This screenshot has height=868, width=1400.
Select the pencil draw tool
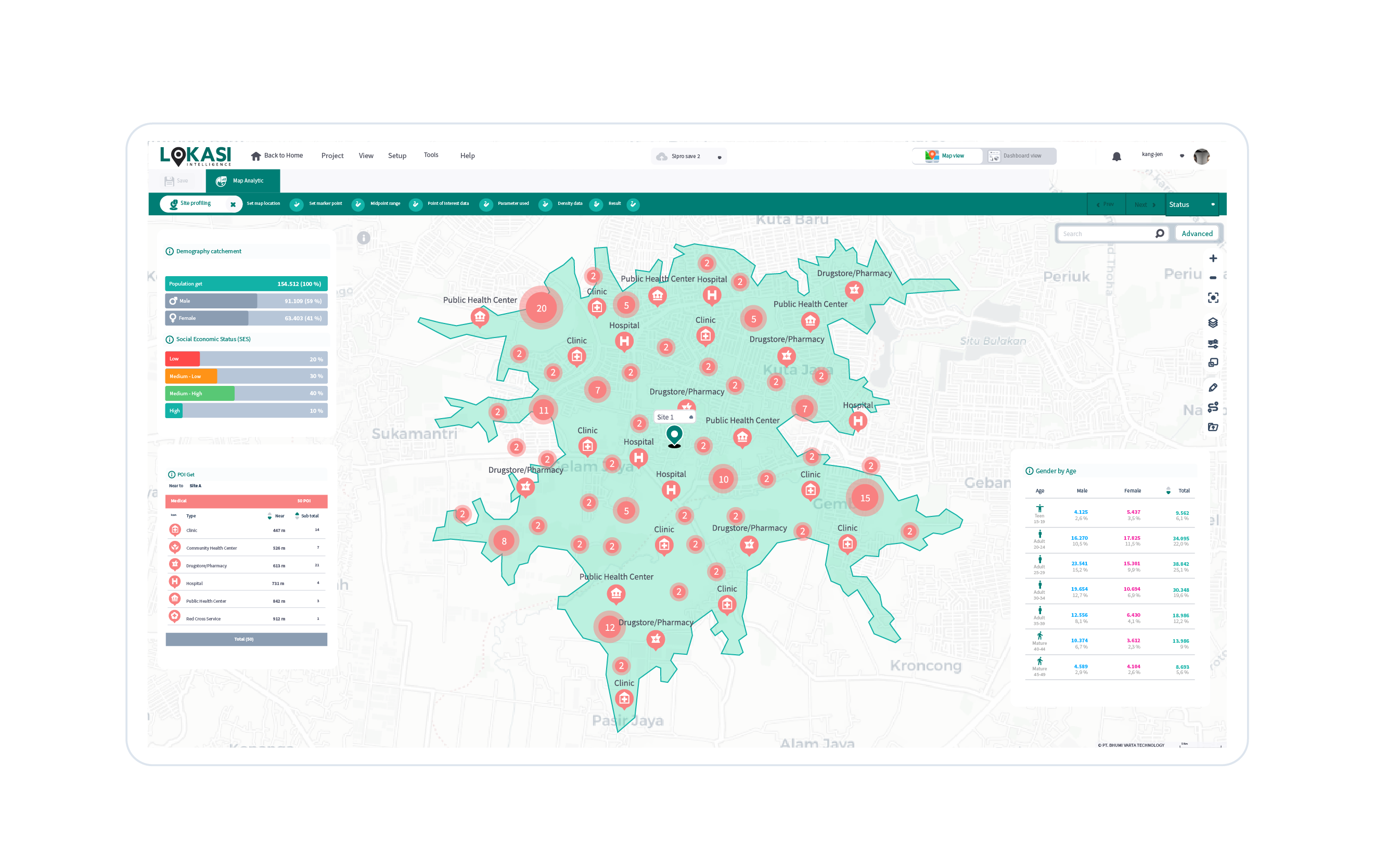coord(1212,387)
